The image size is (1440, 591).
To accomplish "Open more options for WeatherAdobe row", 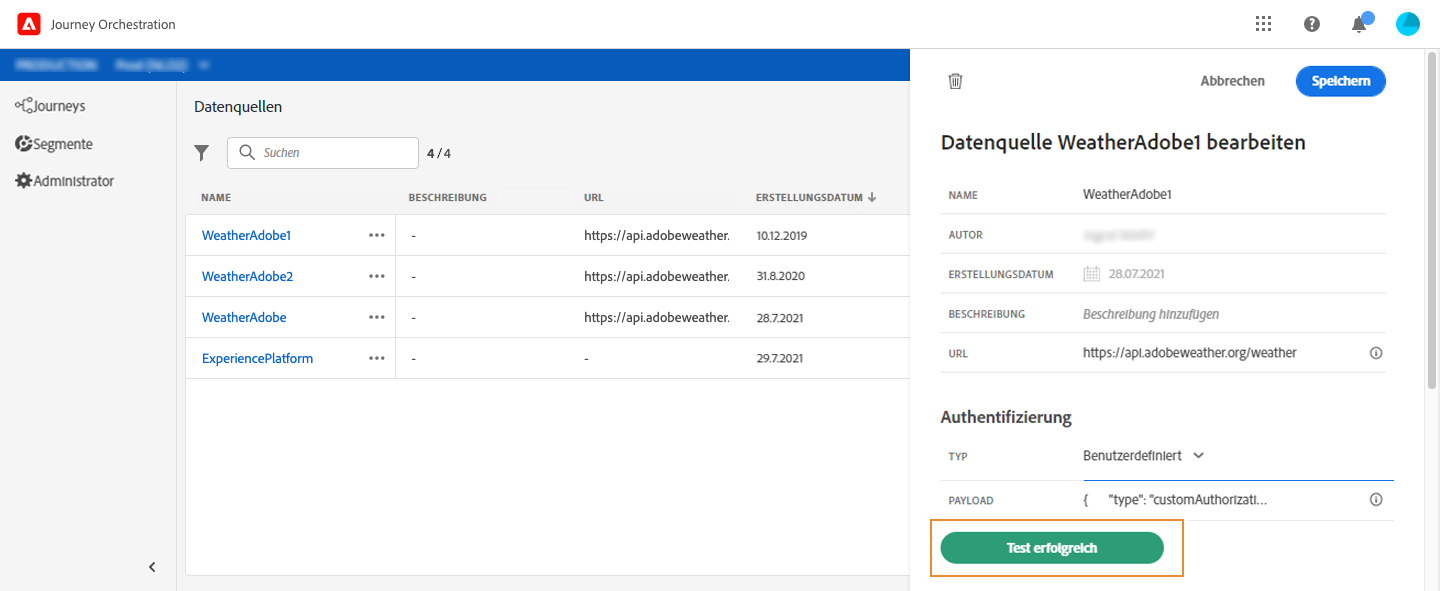I will (x=376, y=317).
